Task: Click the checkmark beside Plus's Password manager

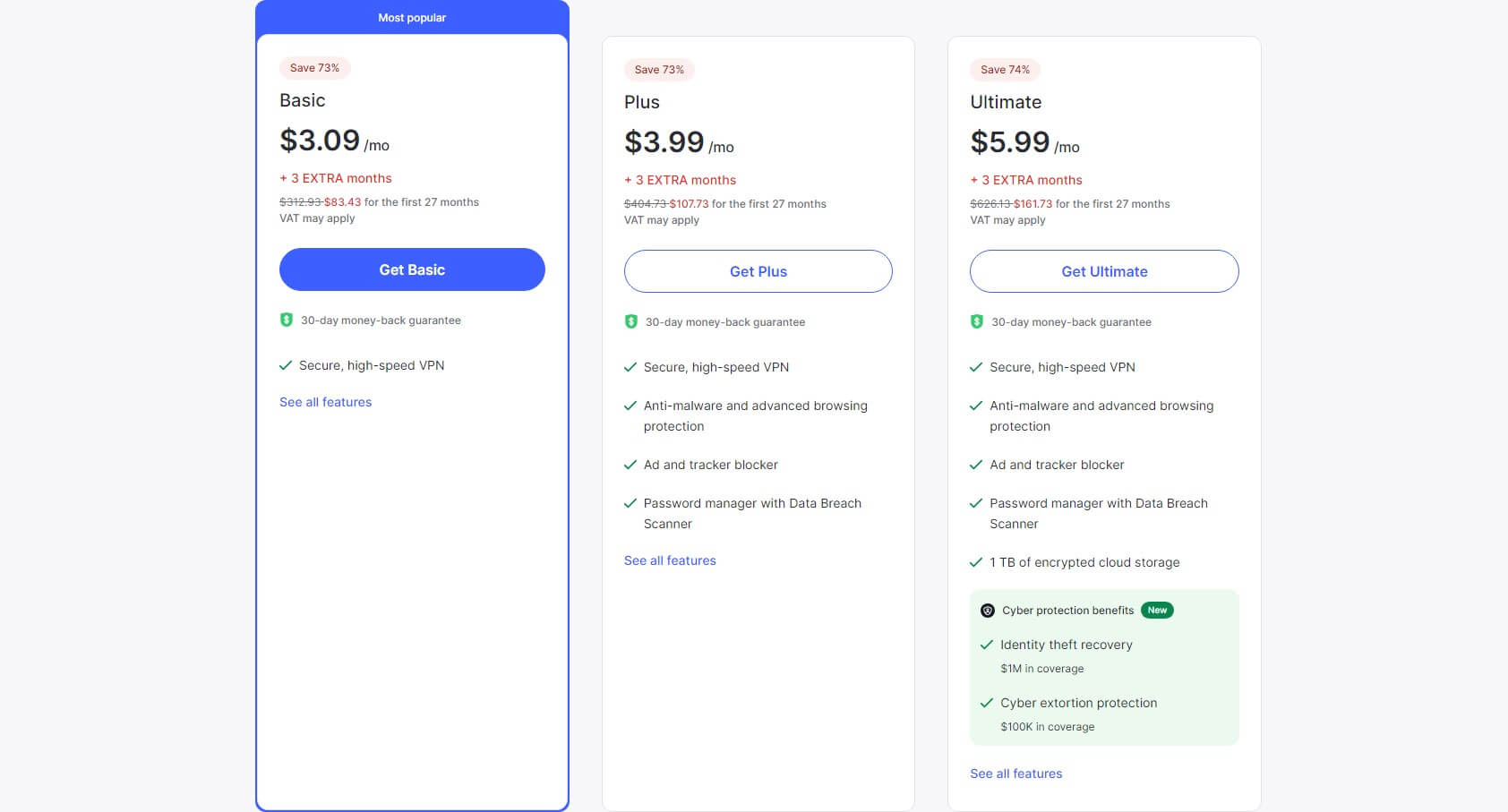Action: pyautogui.click(x=630, y=503)
